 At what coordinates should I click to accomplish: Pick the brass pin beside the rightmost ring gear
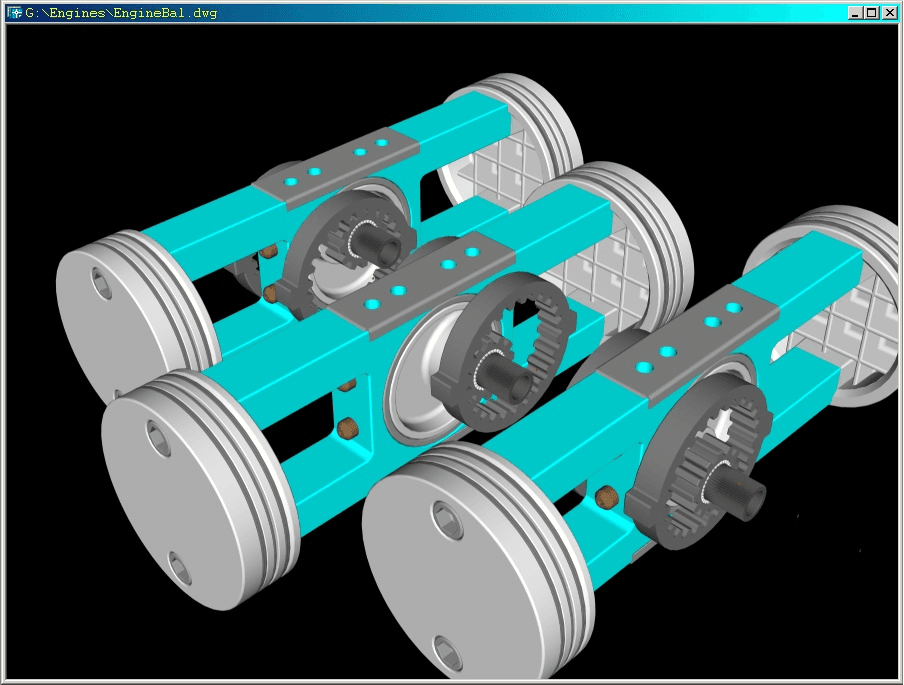(x=605, y=497)
